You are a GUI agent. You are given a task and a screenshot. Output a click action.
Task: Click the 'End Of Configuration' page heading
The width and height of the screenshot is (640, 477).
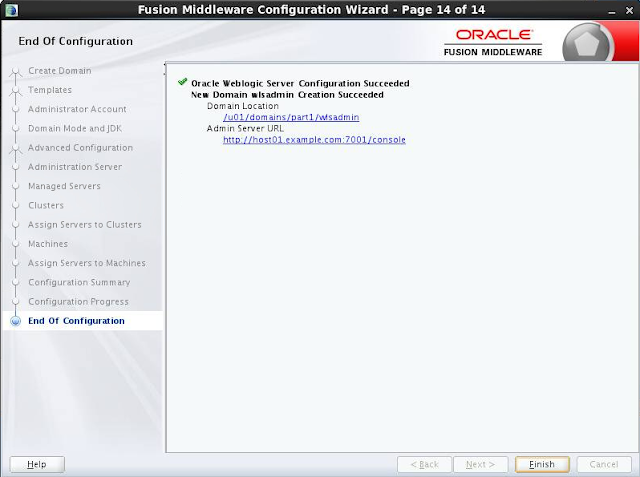(76, 41)
